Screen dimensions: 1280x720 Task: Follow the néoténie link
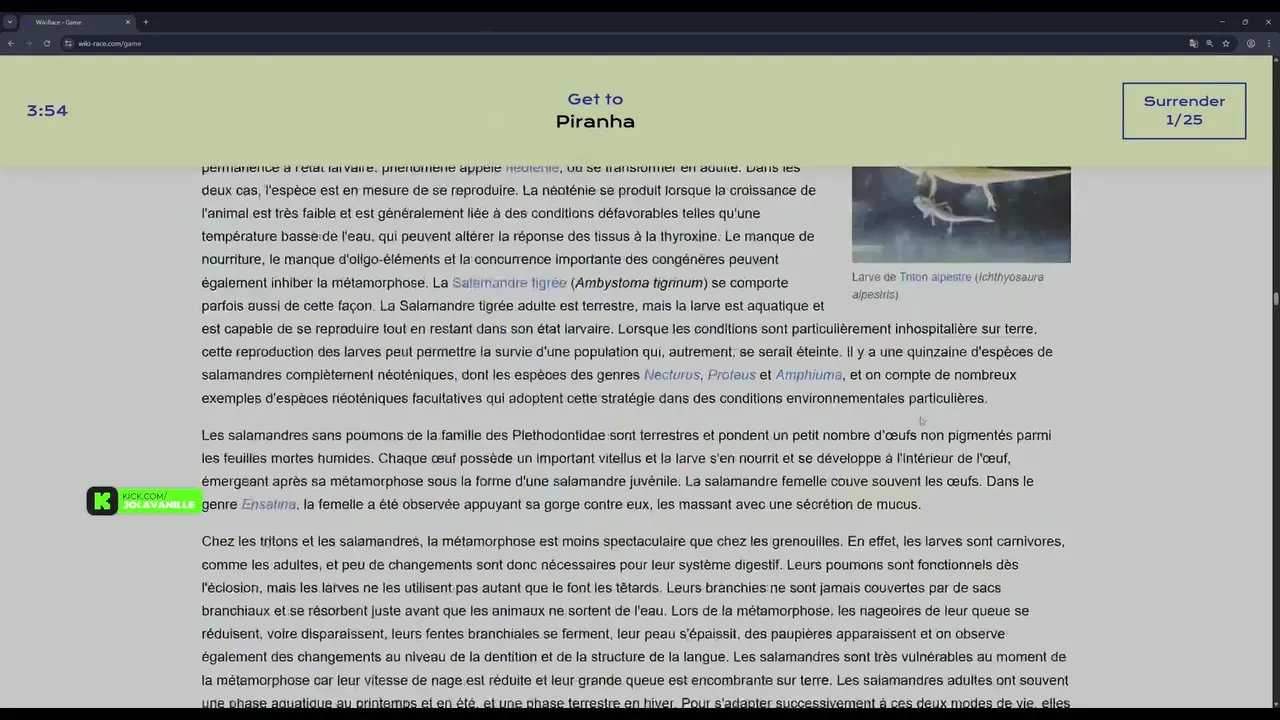point(532,168)
